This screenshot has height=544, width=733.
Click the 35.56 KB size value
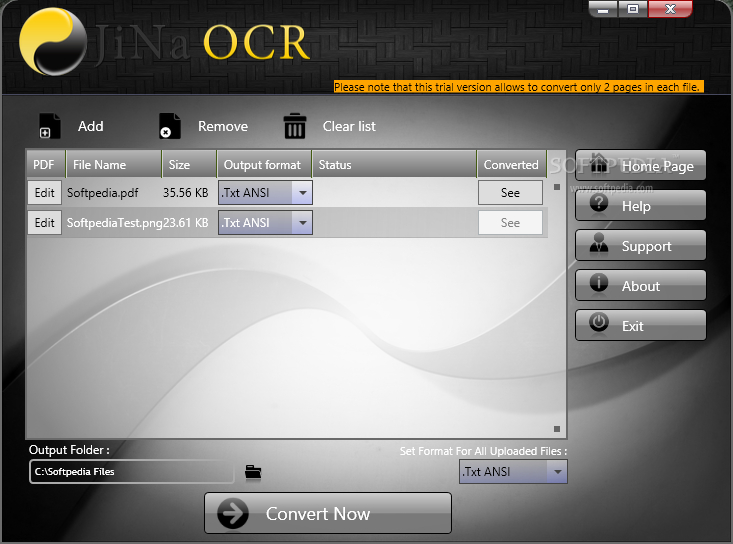pos(186,193)
